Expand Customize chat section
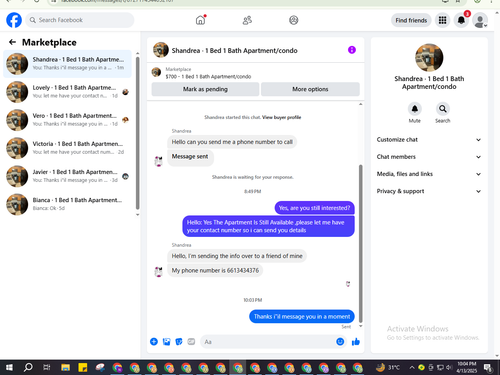The height and width of the screenshot is (375, 500). pos(429,140)
